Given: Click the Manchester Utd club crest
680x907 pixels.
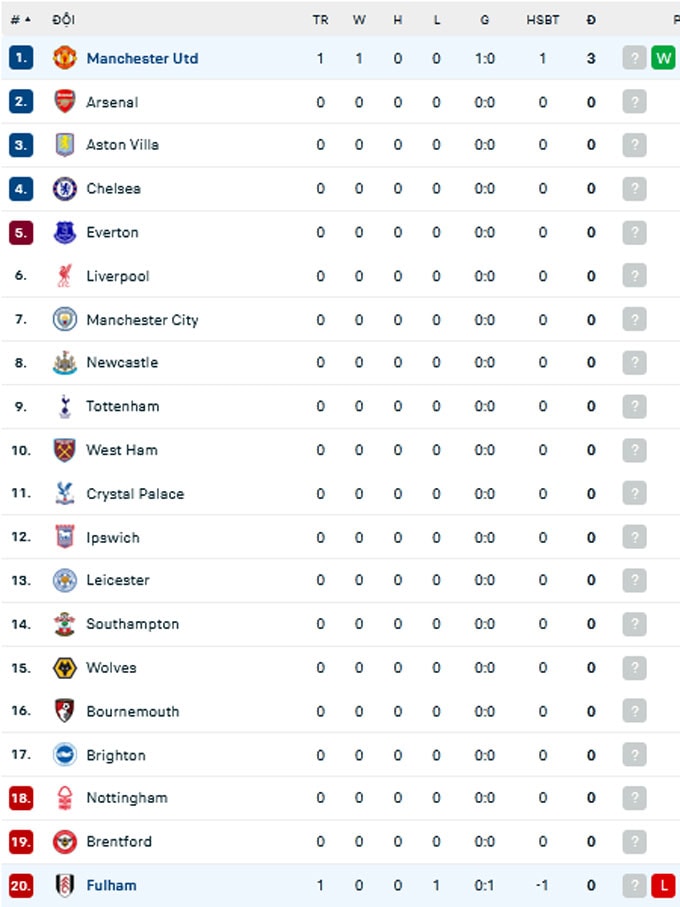Looking at the screenshot, I should (65, 58).
